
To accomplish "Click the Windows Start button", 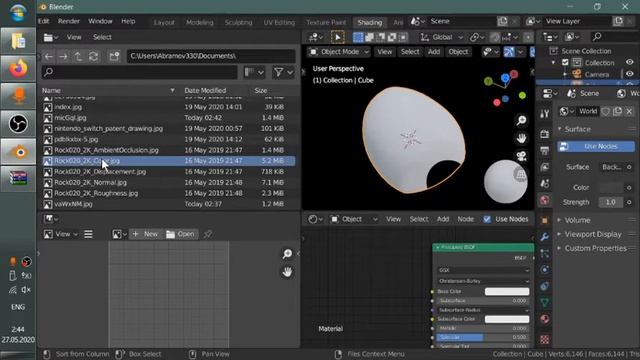I will tap(18, 13).
